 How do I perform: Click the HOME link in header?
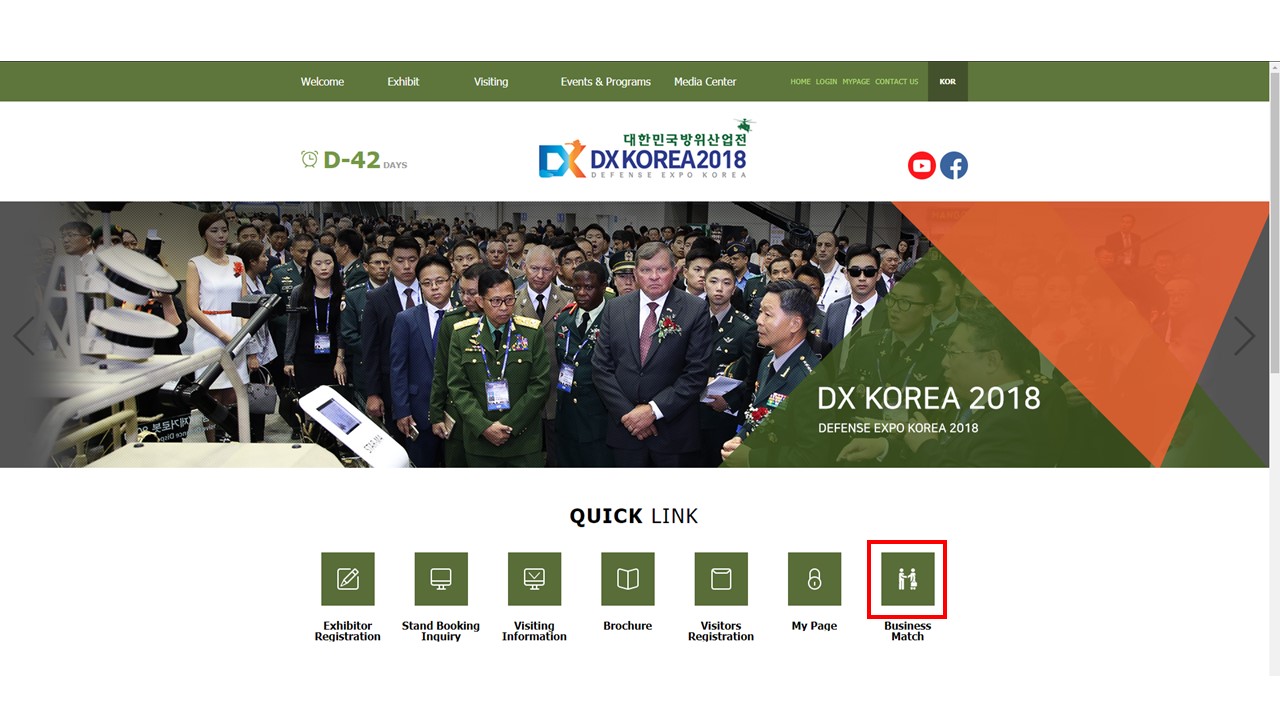(x=800, y=82)
